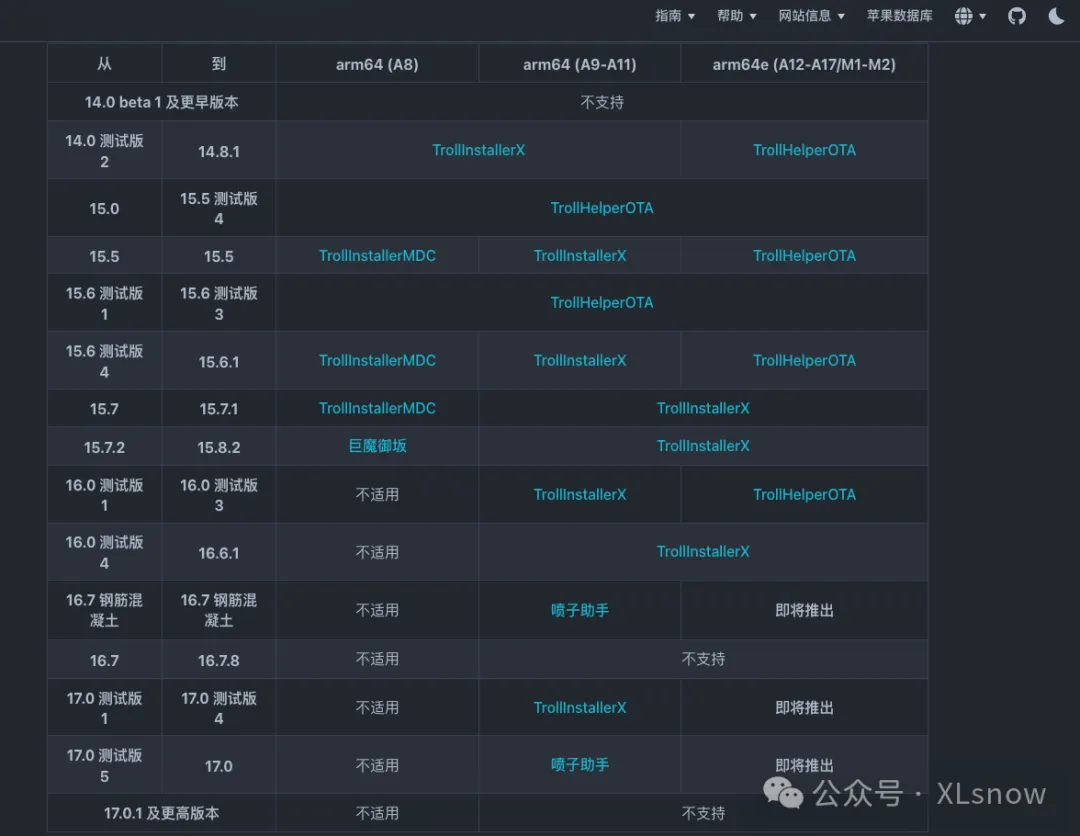Select the 14.0 测试版 2 cell
The width and height of the screenshot is (1080, 836).
[x=105, y=151]
